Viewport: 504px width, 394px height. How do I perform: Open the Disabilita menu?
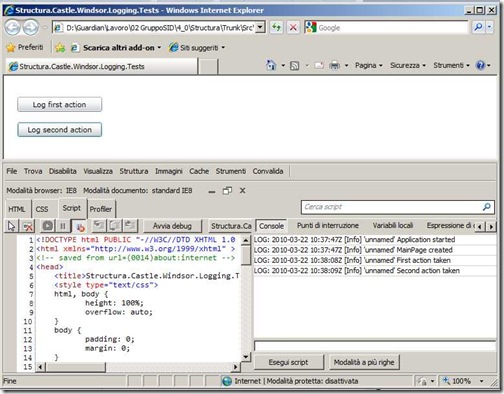pos(63,171)
